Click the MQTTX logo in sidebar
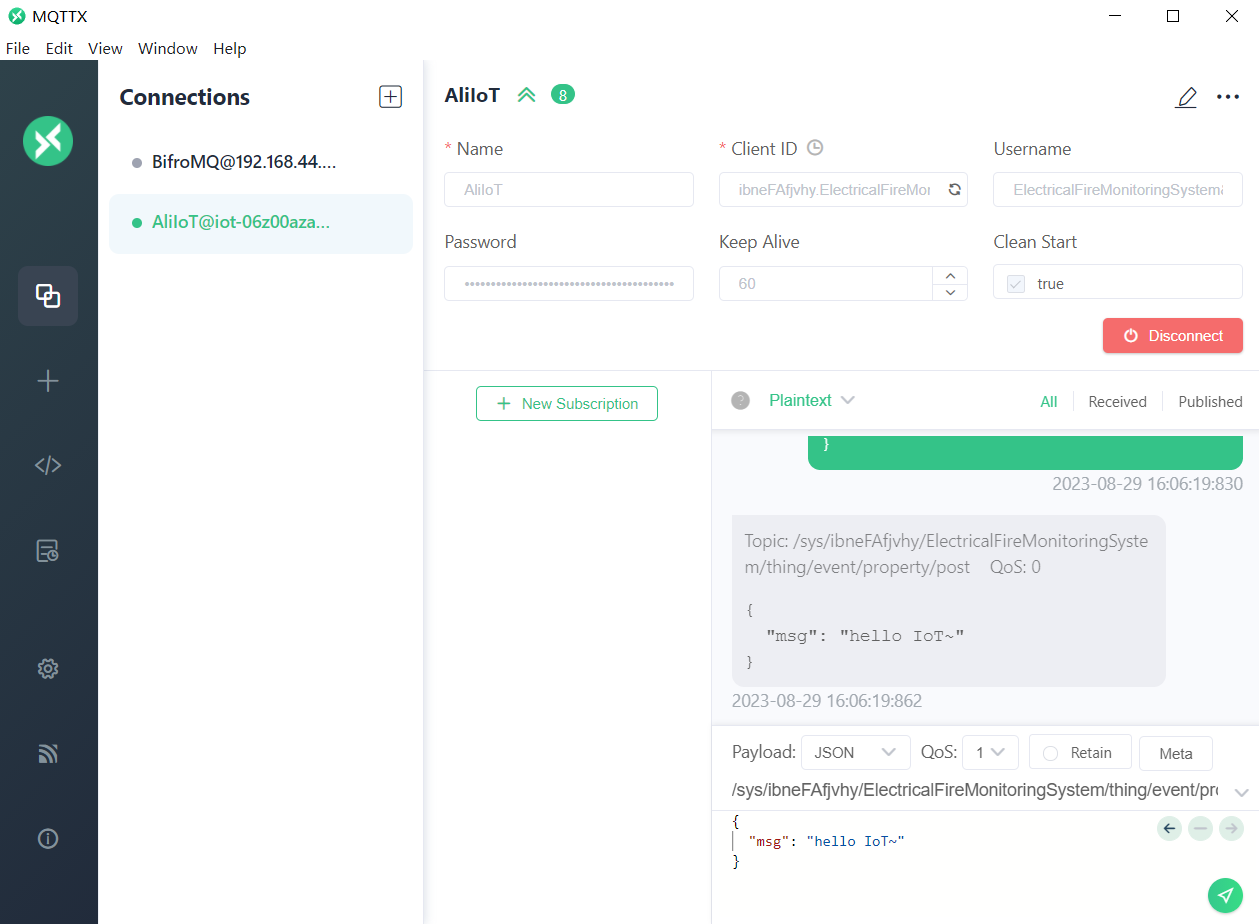This screenshot has width=1259, height=924. [48, 141]
